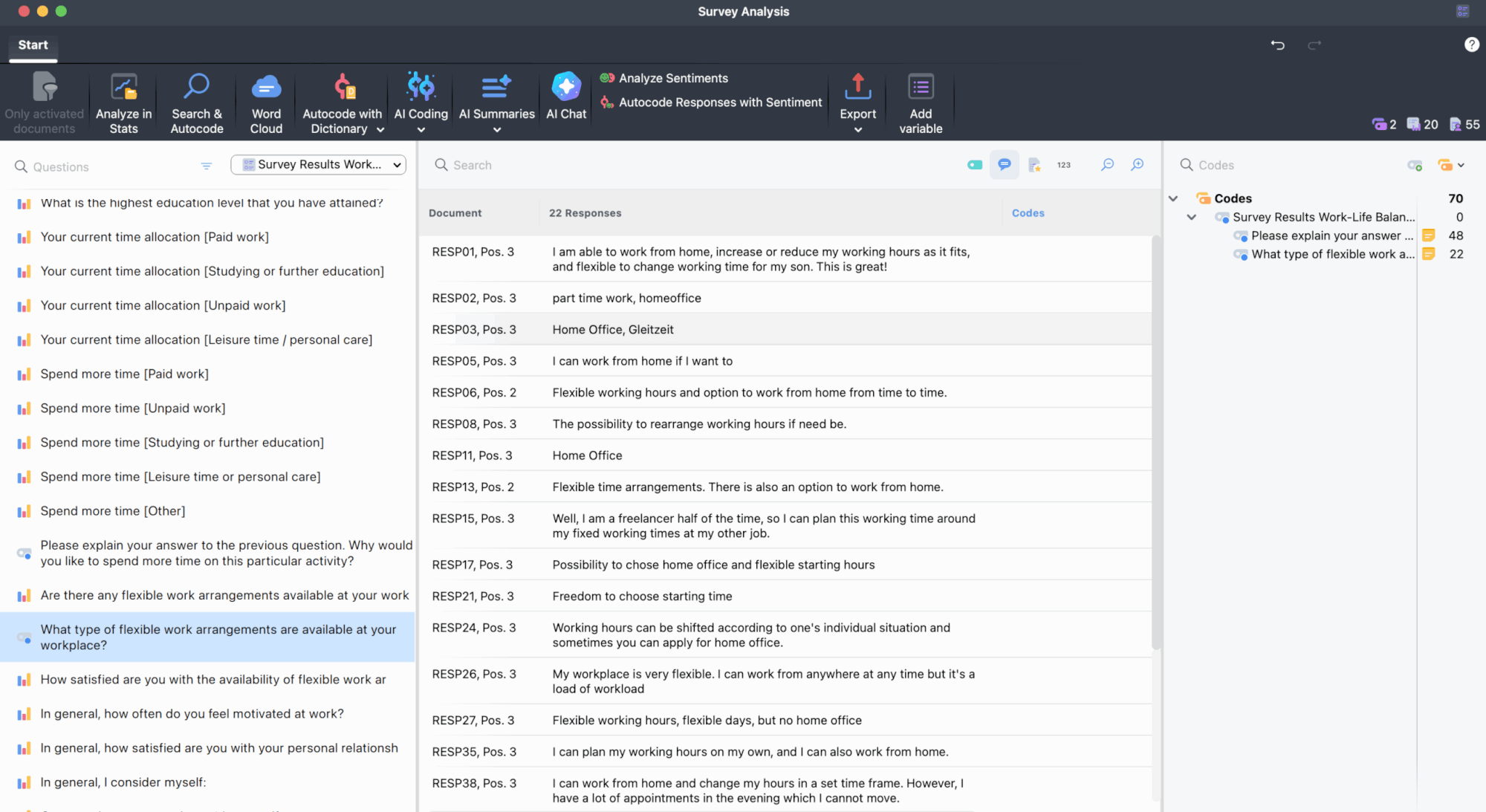Toggle Only activated documents
Viewport: 1486px width, 812px height.
tap(44, 102)
